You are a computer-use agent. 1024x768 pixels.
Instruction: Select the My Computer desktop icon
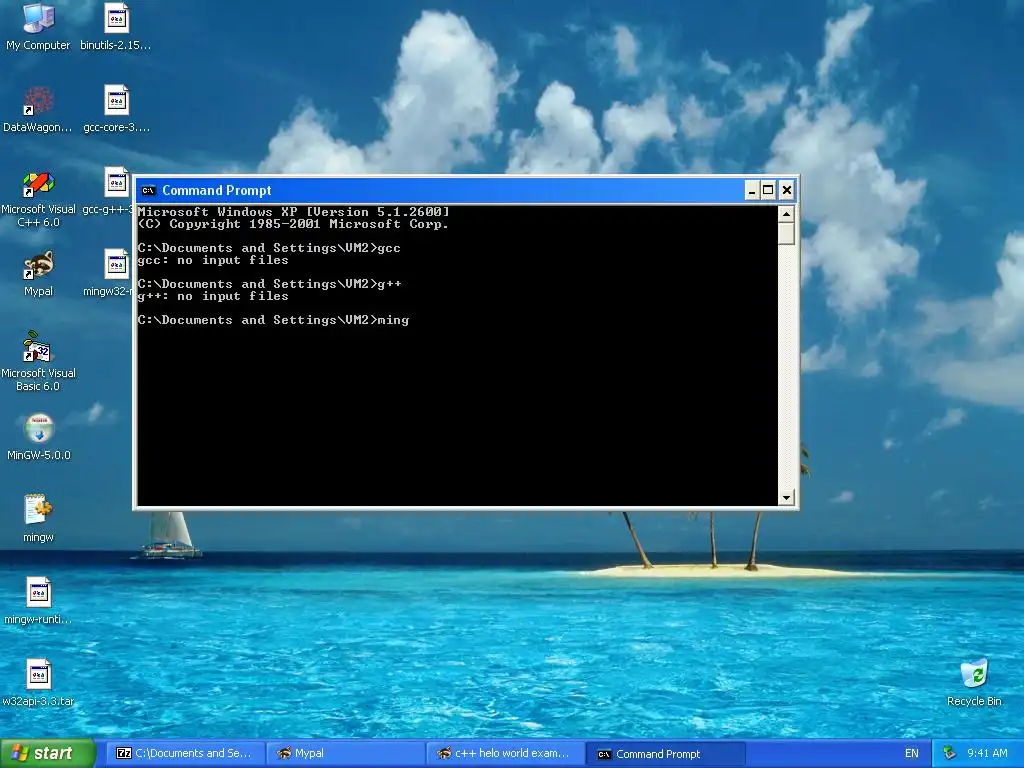coord(38,18)
